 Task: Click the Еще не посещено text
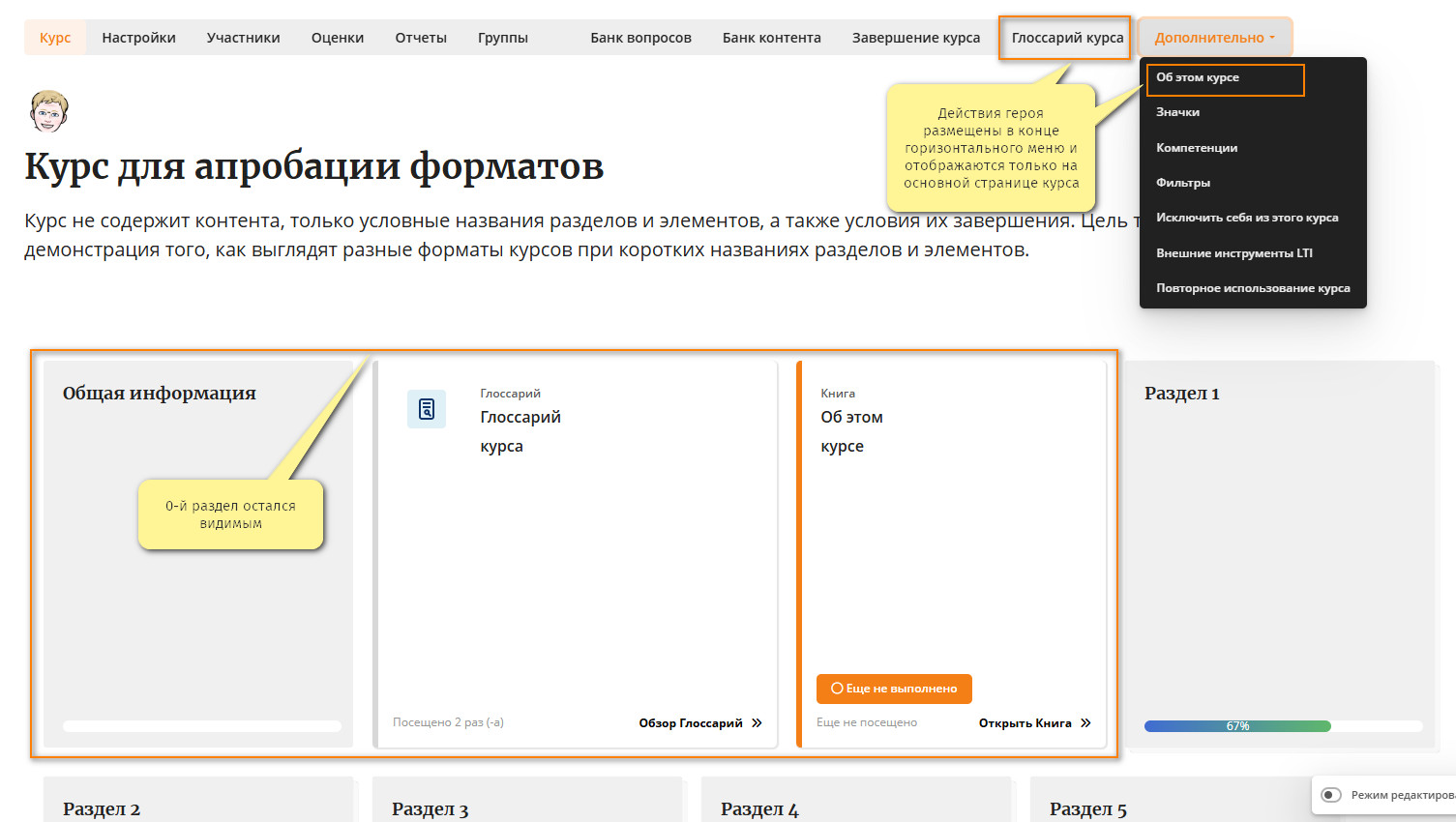[x=867, y=722]
